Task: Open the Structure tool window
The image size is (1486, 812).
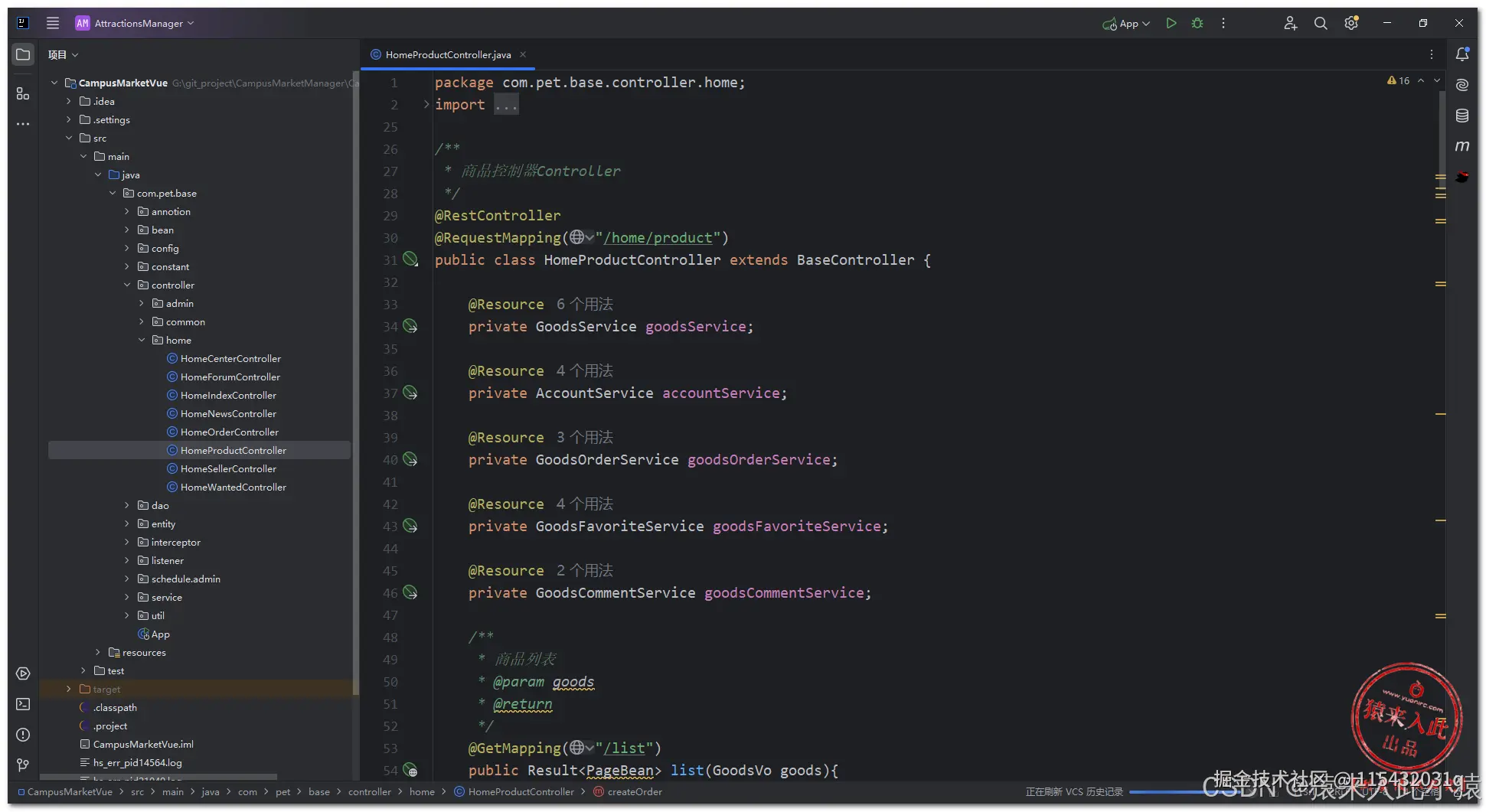Action: (x=23, y=93)
